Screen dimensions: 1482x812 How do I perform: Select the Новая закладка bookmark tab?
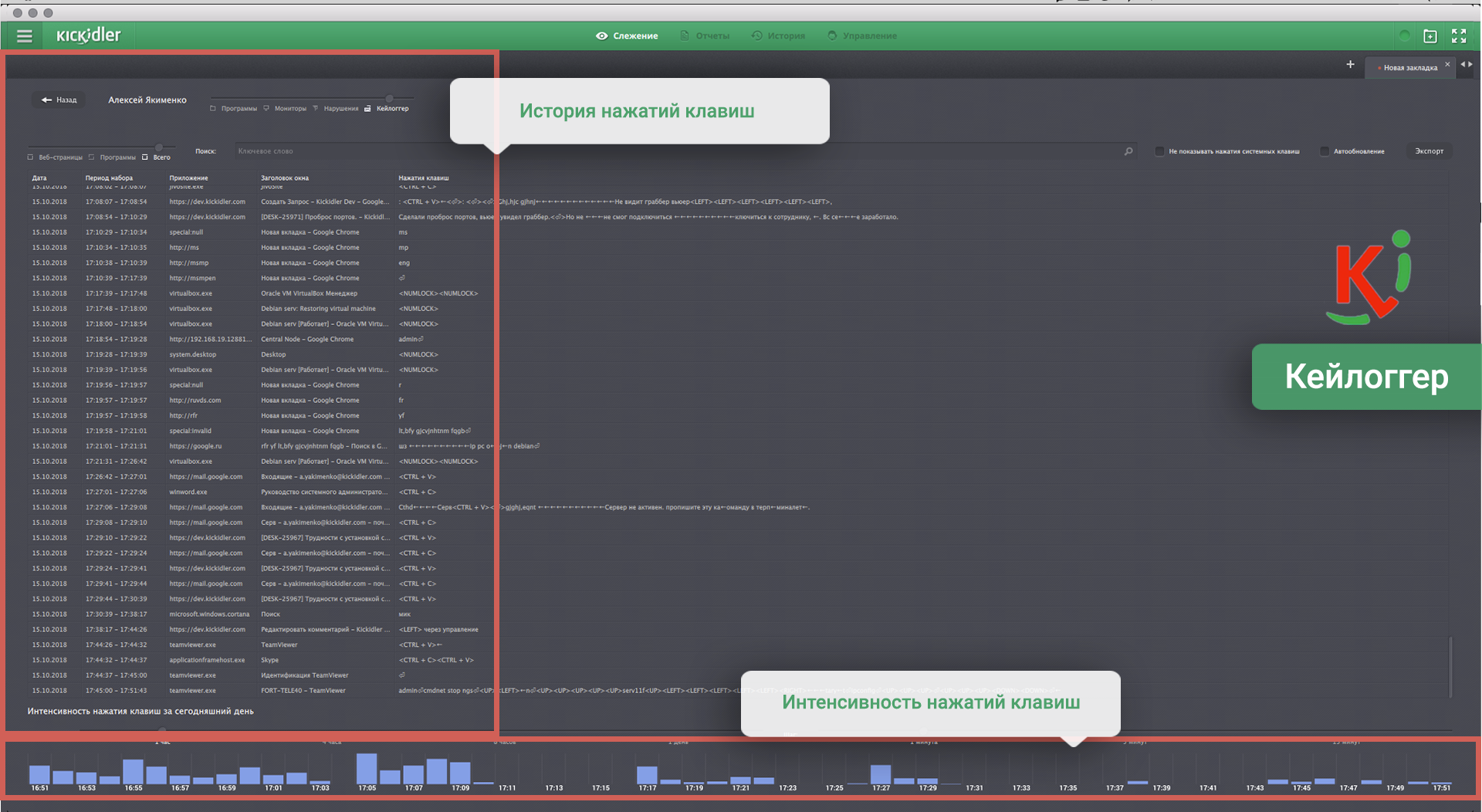(1409, 68)
